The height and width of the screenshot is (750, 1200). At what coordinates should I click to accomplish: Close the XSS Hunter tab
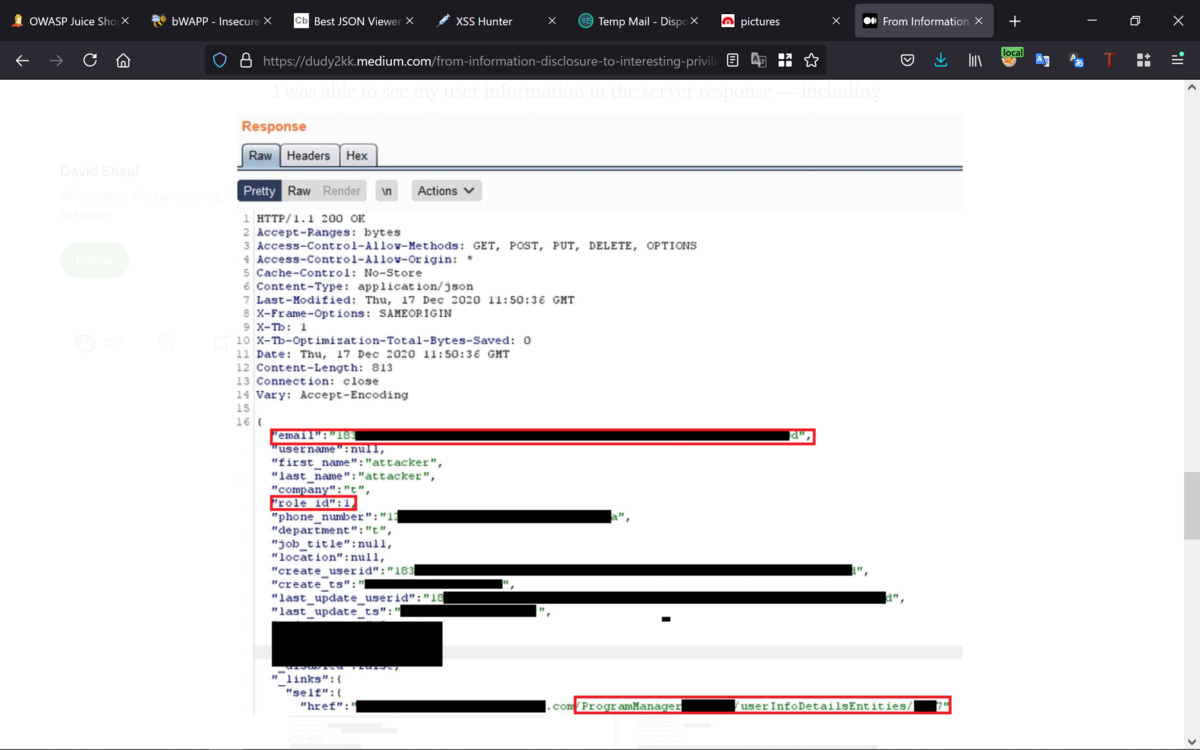click(552, 21)
